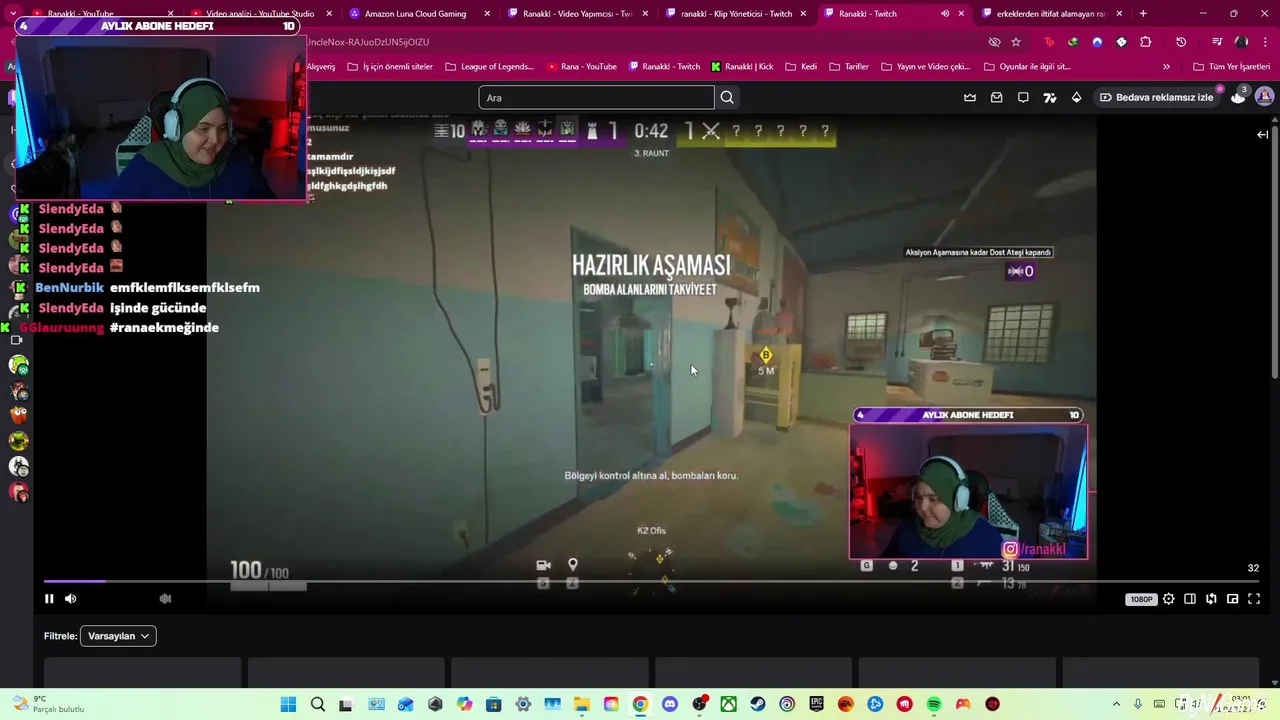Focus the Twitch Ara search field
Viewport: 1280px width, 720px height.
(x=596, y=97)
